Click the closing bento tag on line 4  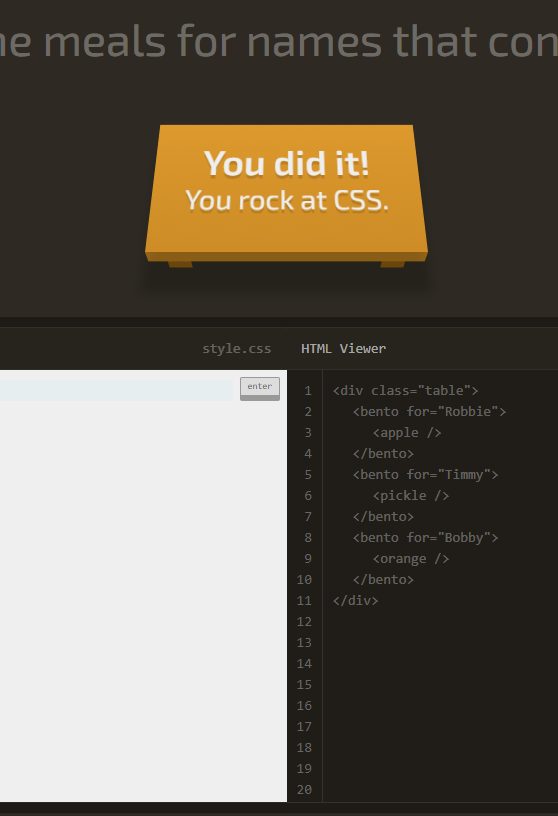pos(383,454)
